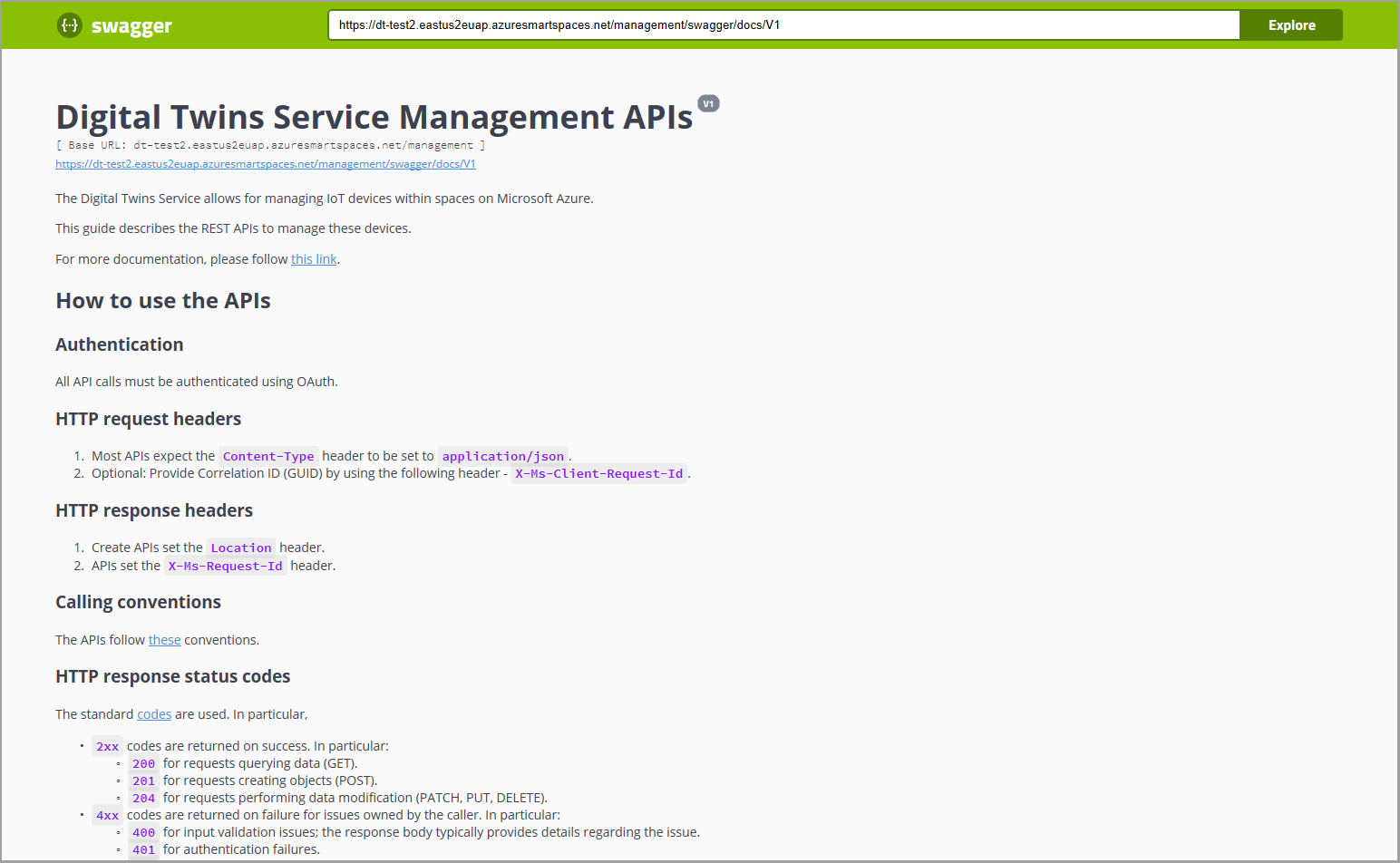This screenshot has height=863, width=1400.
Task: Click the 'HTTP response status codes' heading
Action: (173, 676)
